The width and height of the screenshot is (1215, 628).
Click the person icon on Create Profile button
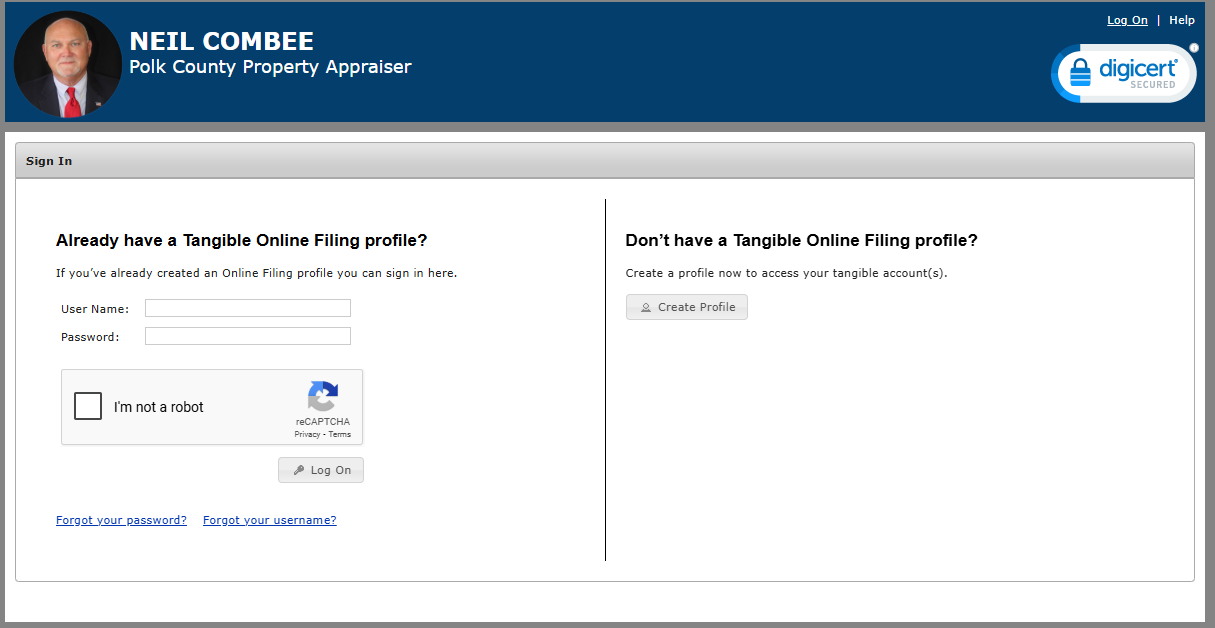coord(646,307)
